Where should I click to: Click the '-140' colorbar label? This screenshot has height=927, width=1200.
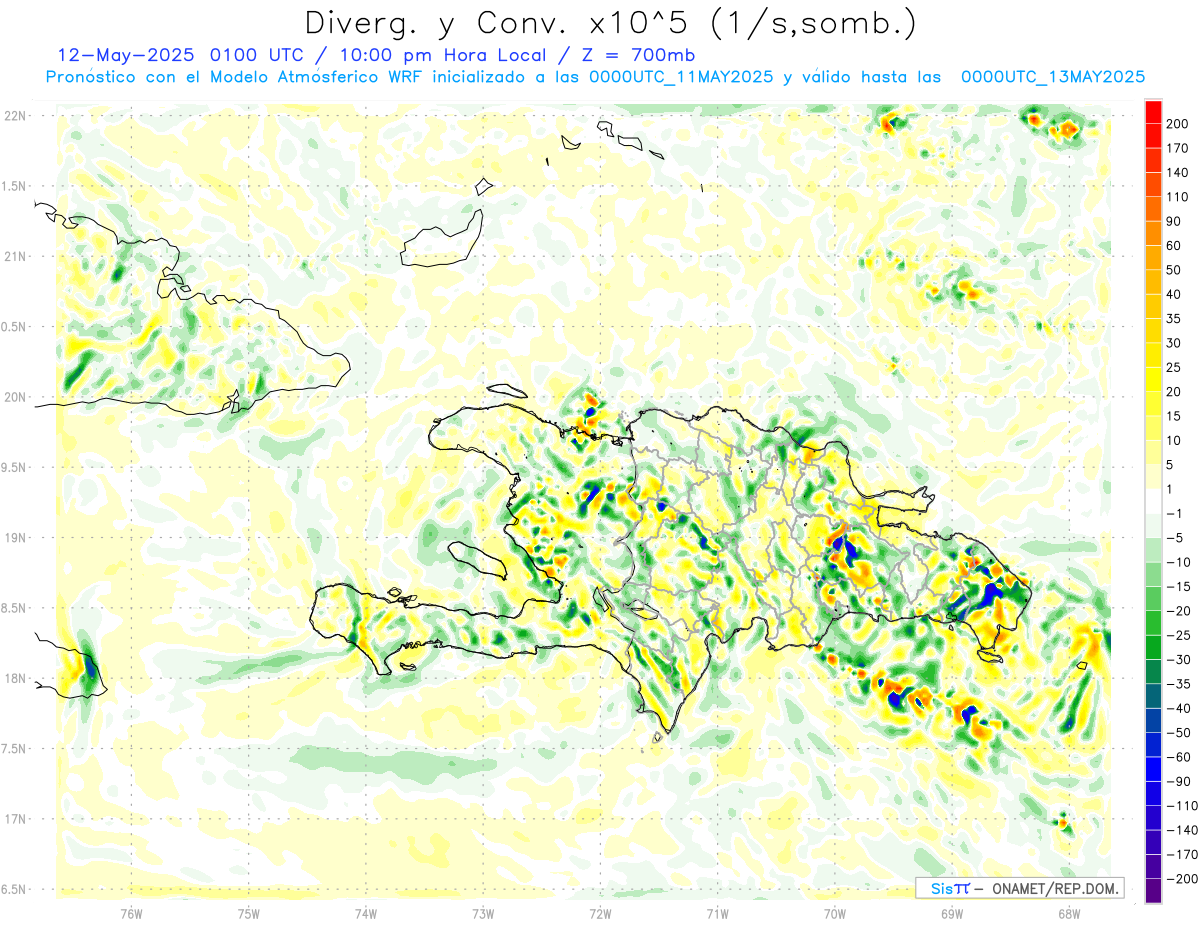click(1182, 829)
